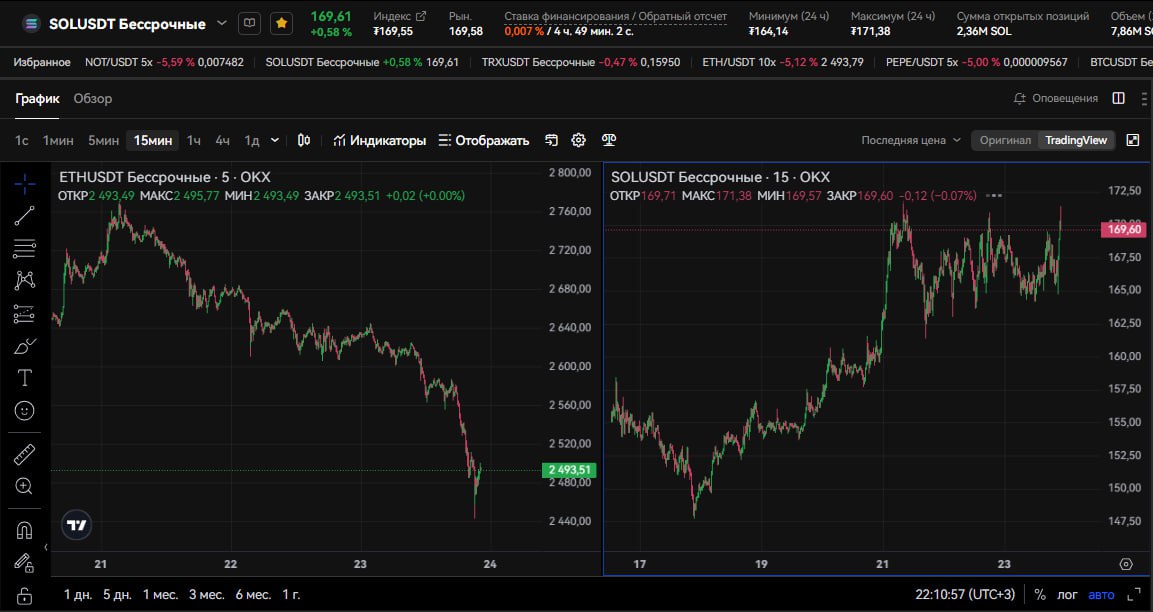Viewport: 1153px width, 612px height.
Task: Open candlestick chart type selector
Action: [x=304, y=140]
